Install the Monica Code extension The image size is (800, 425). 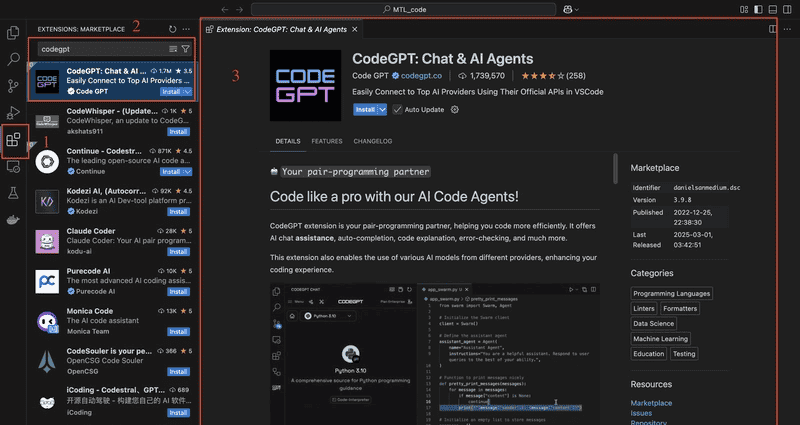[179, 332]
